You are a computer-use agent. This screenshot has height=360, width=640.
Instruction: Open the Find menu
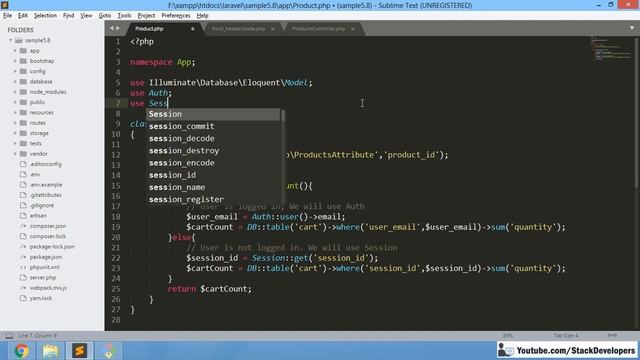point(68,16)
